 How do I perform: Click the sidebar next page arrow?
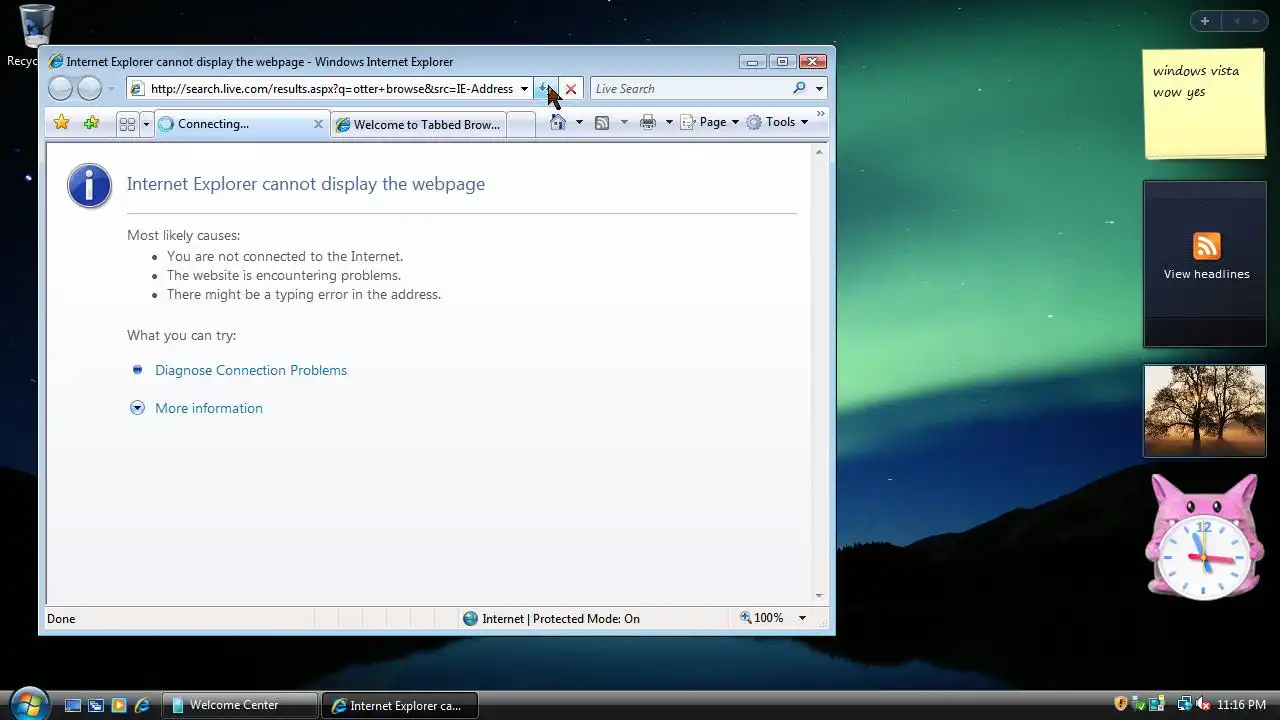pos(1255,21)
